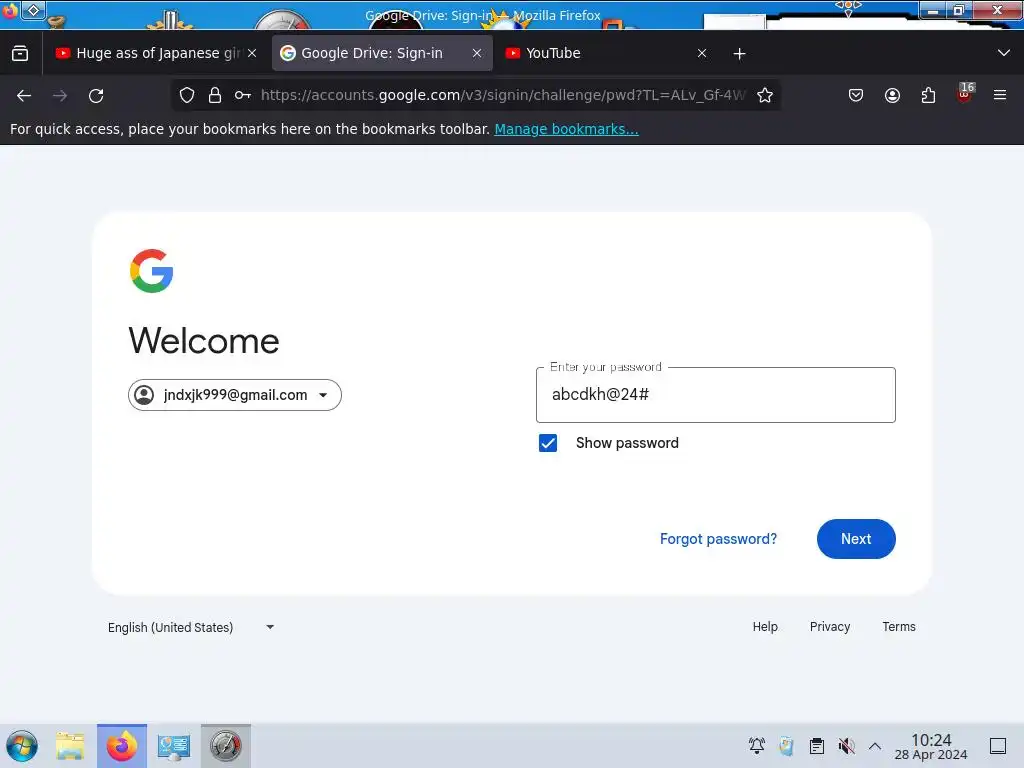1024x768 pixels.
Task: Uncheck the Show password checkbox
Action: pos(548,443)
